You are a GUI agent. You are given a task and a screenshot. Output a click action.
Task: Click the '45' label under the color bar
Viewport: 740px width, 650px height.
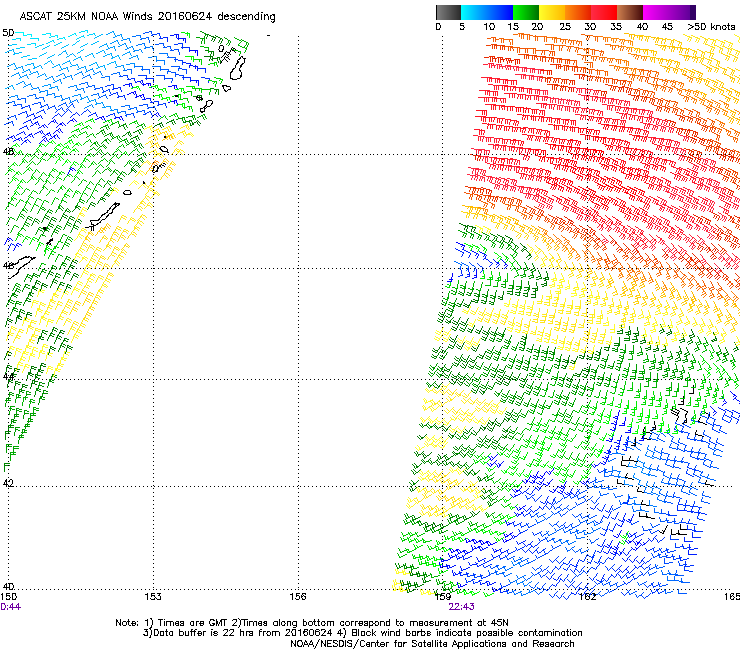coord(667,27)
